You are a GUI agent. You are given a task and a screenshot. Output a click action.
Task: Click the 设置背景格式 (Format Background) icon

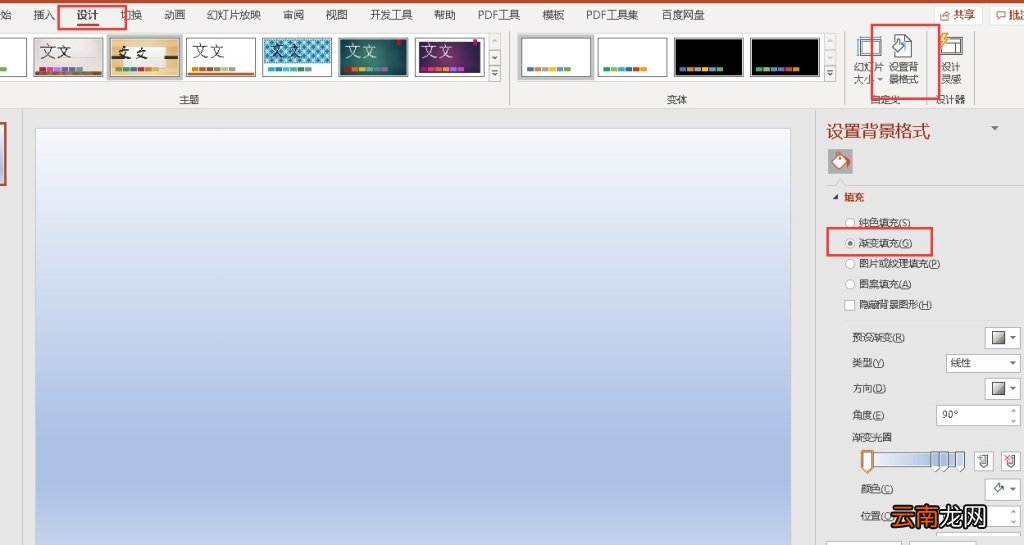pos(903,58)
